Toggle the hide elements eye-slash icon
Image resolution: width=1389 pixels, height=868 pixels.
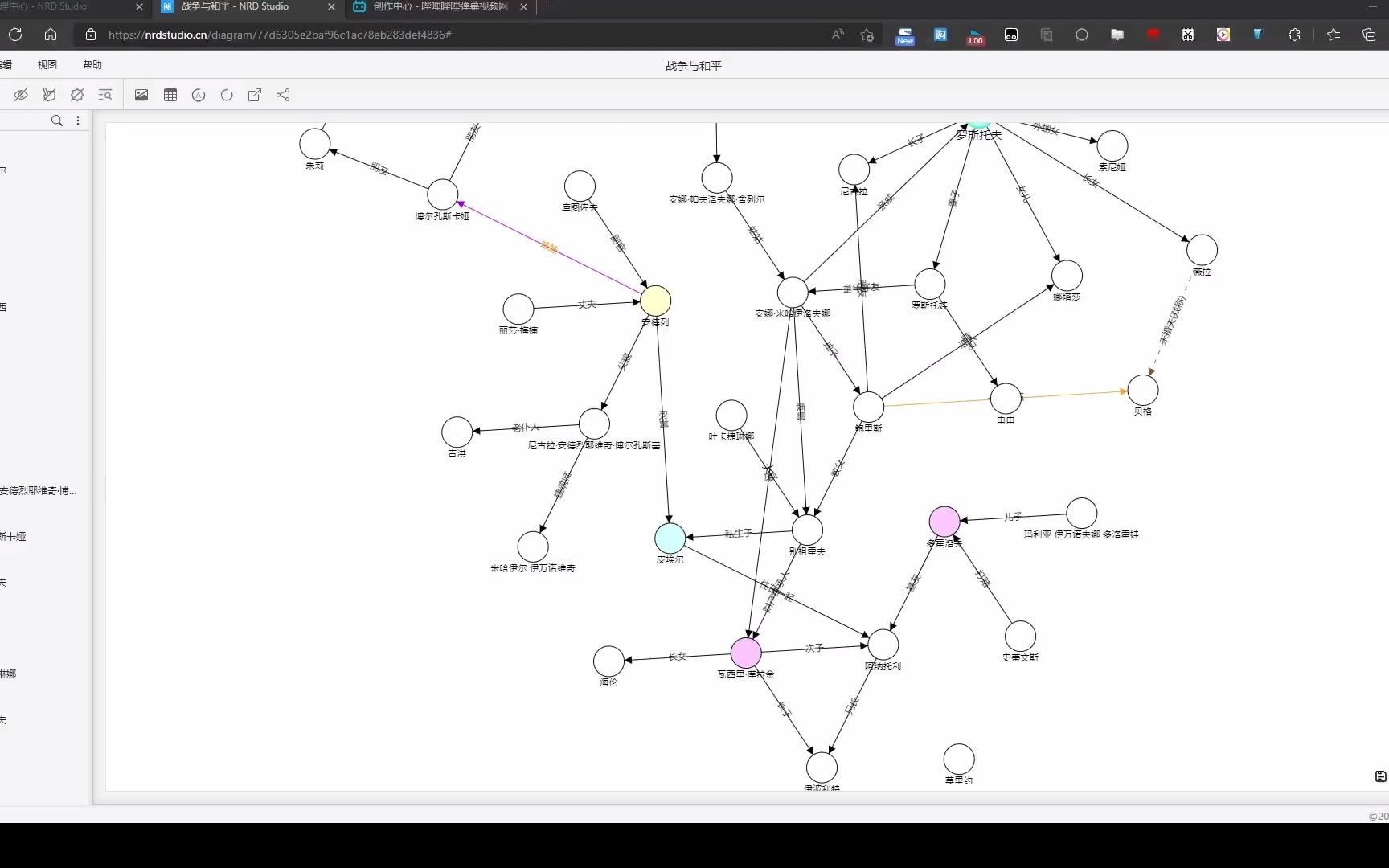[x=21, y=95]
